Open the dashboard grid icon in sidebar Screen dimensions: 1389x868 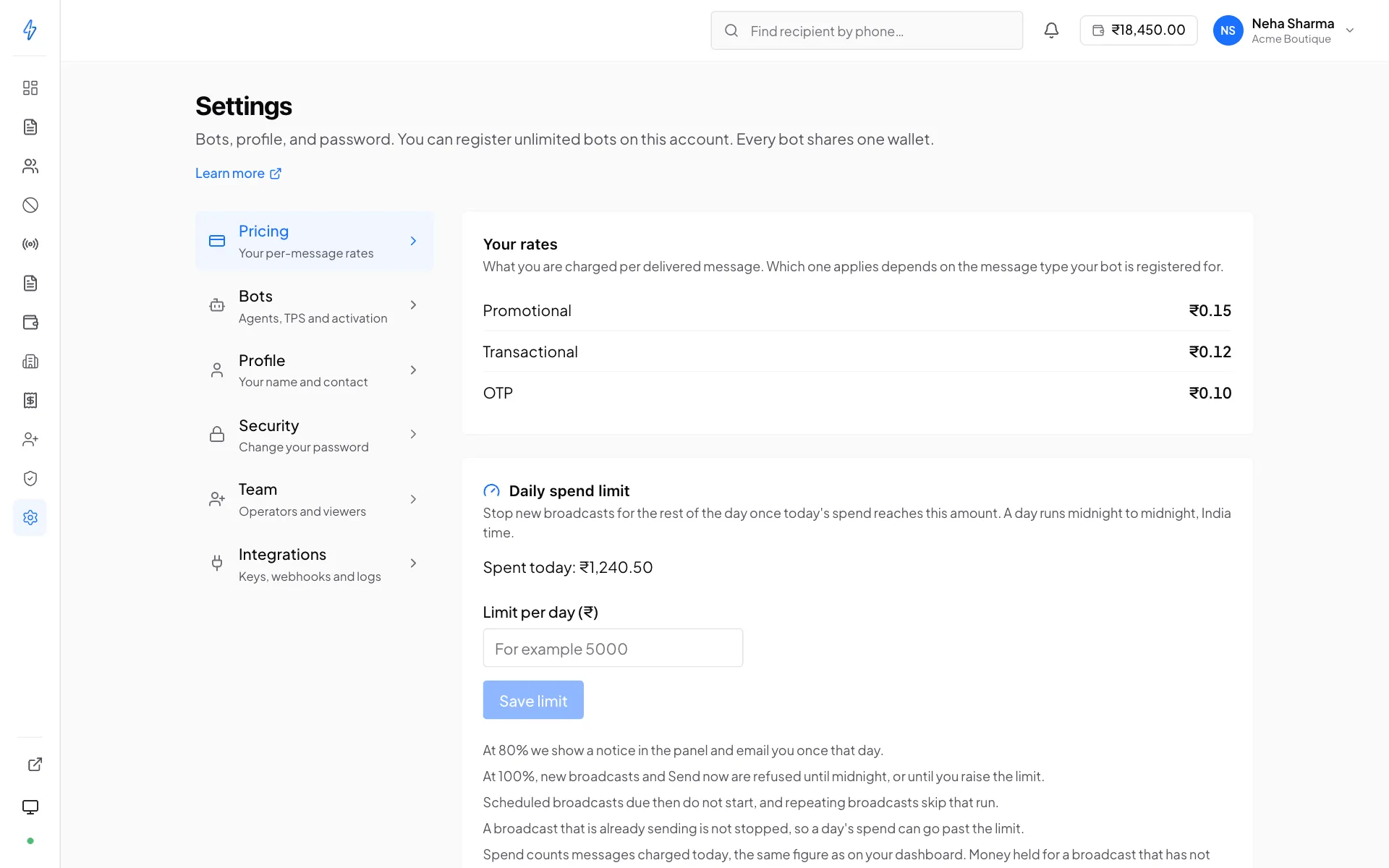coord(30,88)
